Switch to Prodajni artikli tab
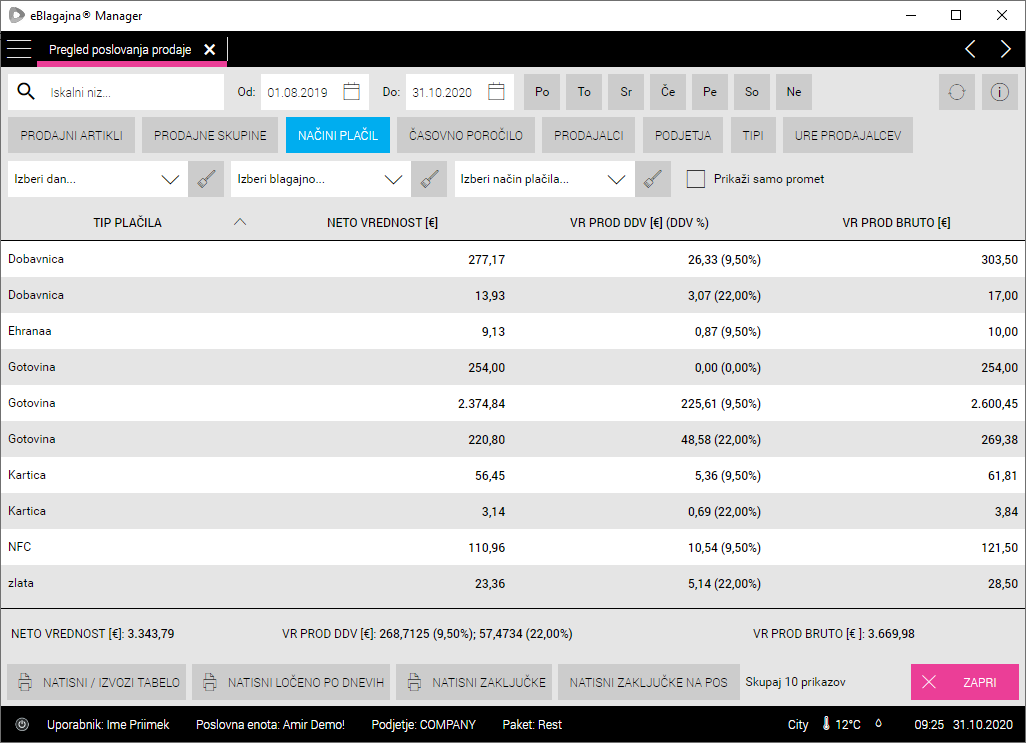This screenshot has width=1026, height=743. coord(71,135)
